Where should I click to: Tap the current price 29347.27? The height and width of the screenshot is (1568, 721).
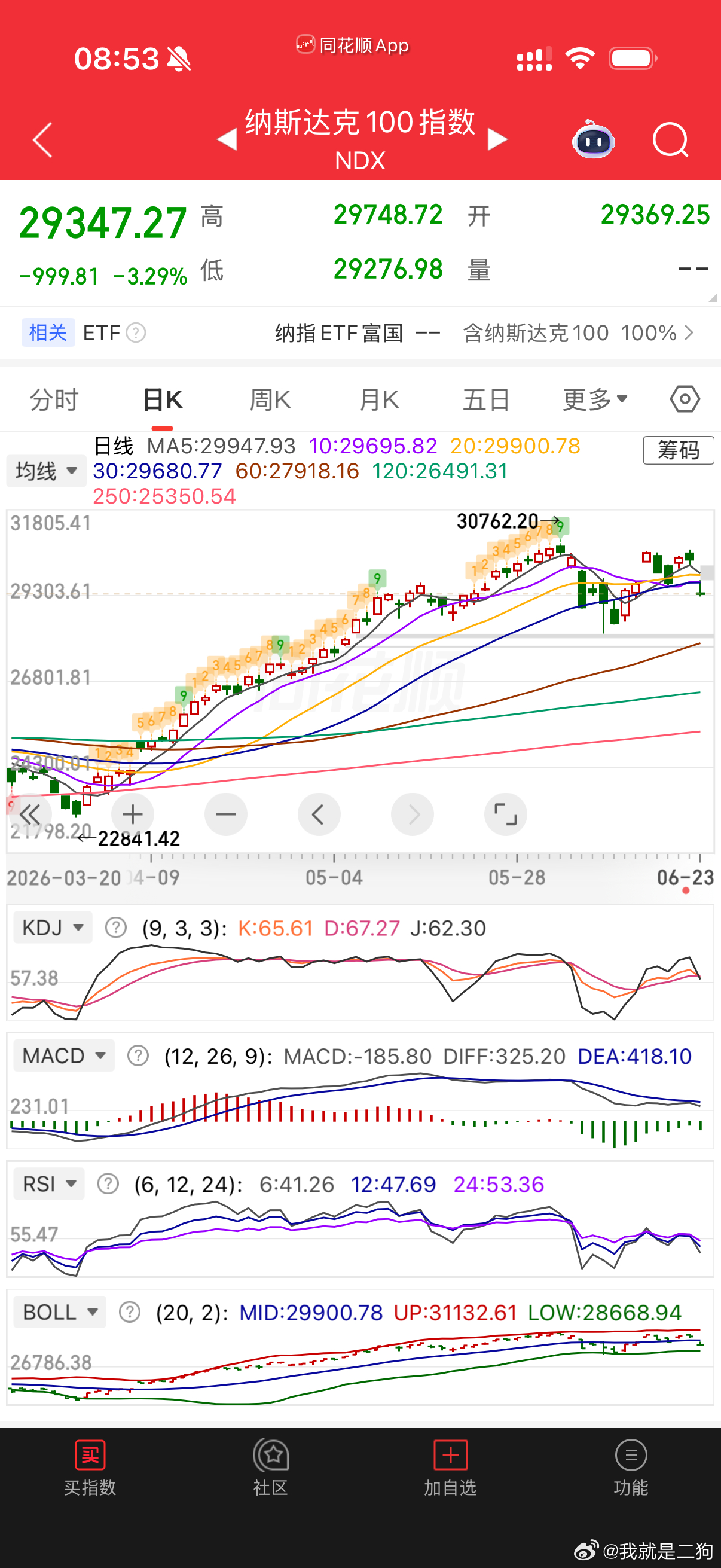103,223
